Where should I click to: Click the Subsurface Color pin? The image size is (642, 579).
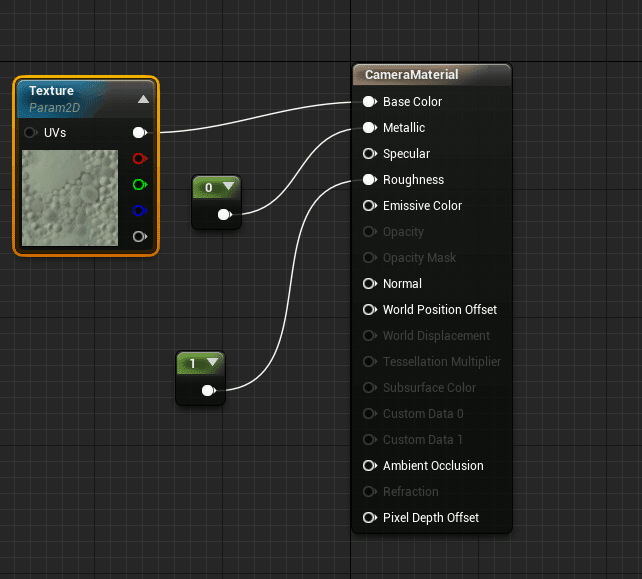370,387
